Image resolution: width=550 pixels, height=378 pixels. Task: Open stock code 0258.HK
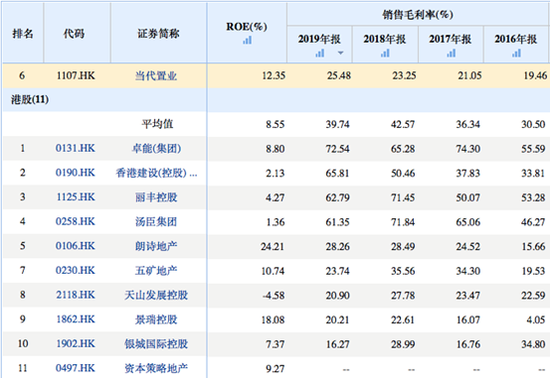click(x=75, y=222)
